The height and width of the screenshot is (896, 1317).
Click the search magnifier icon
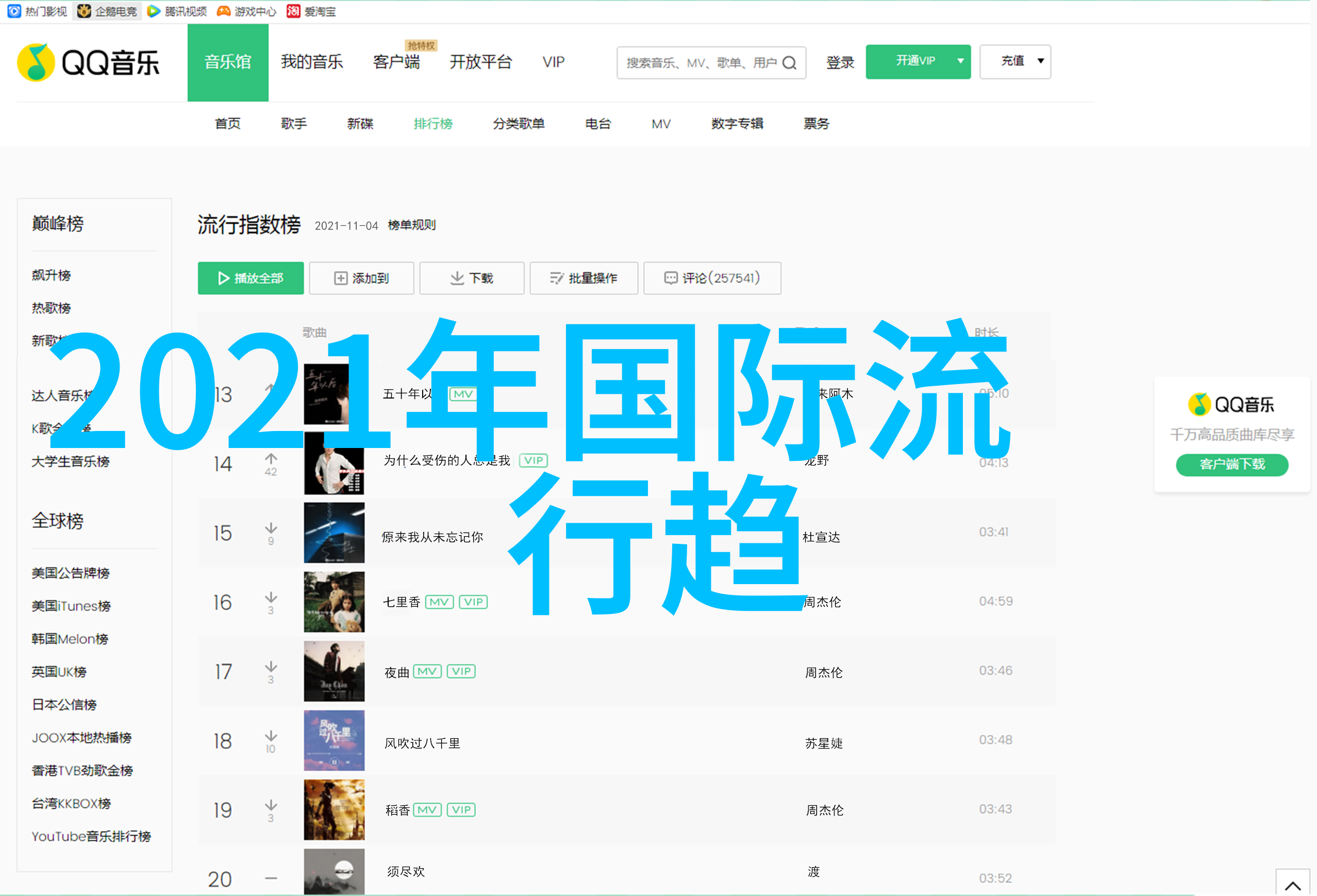click(x=789, y=63)
